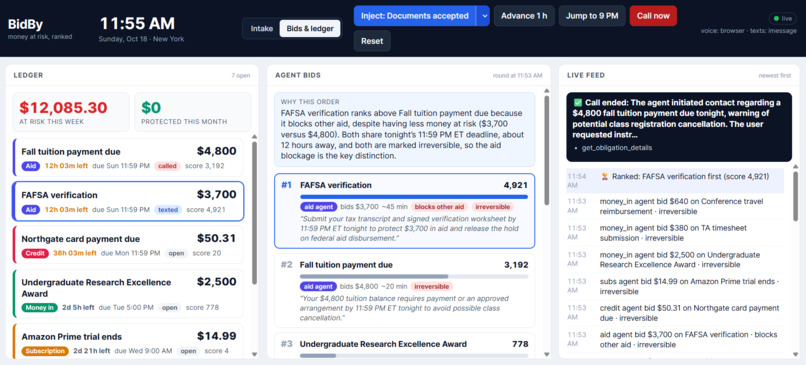Select subs agent Amazon Prime feed entry
Screen dimensions: 806x365
[675, 286]
